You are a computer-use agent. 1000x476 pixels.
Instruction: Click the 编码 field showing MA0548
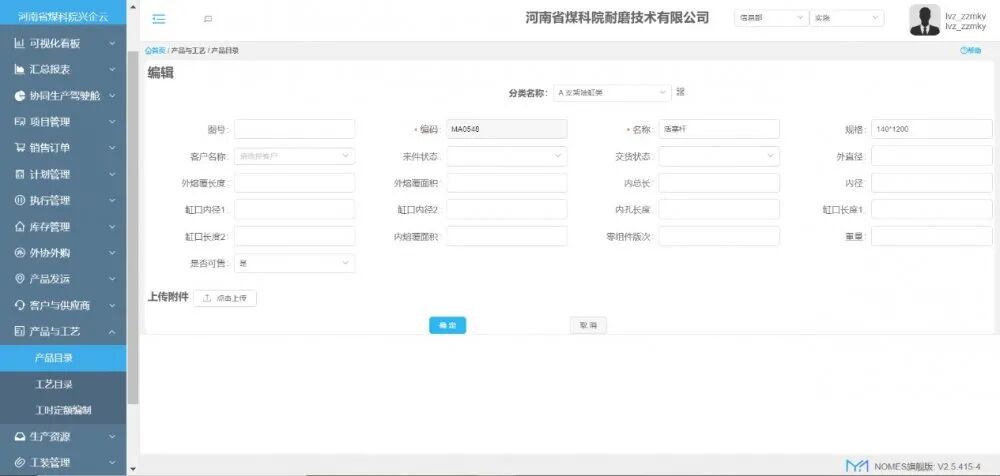coord(506,129)
